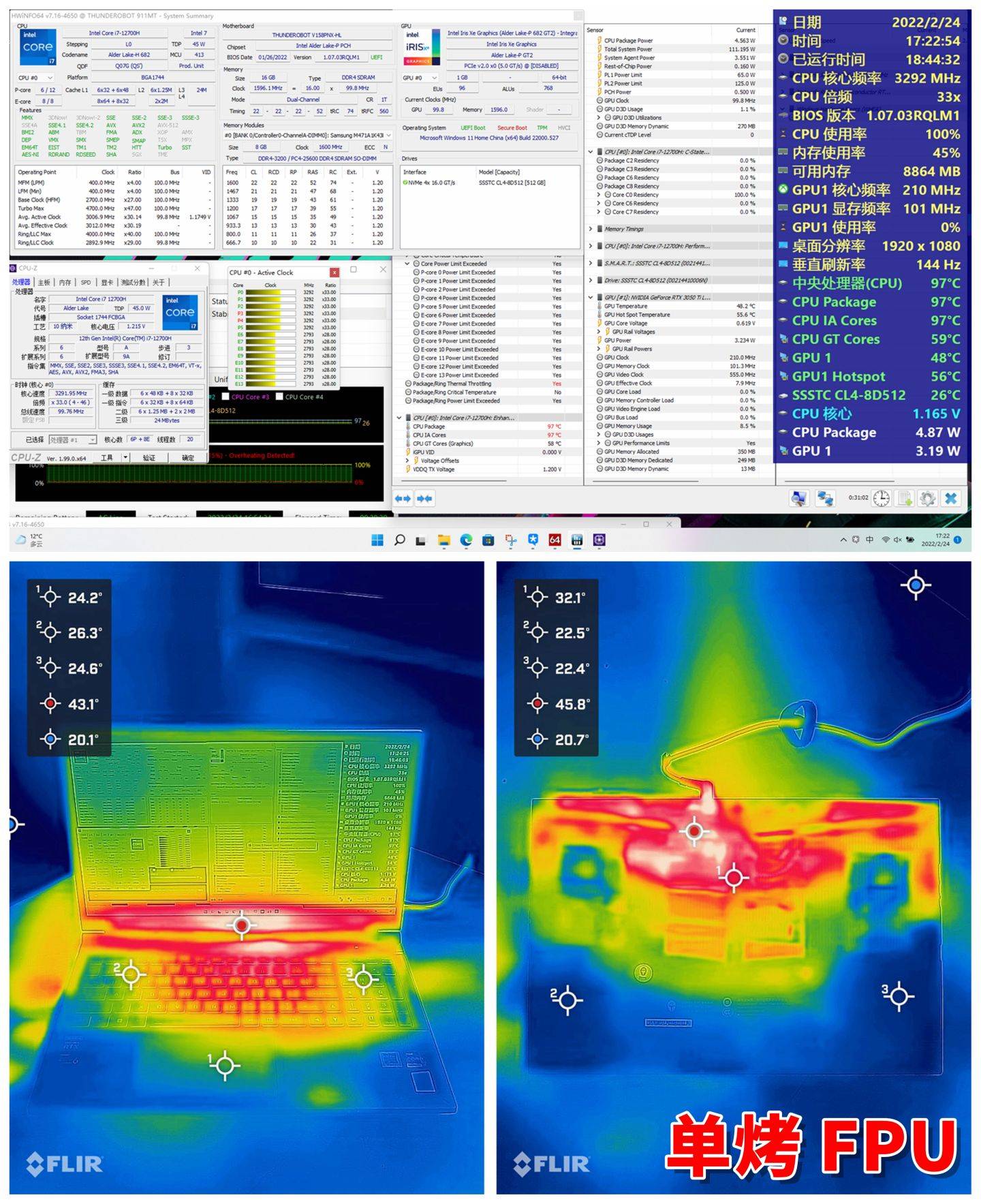
Task: Click input method 中 indicator
Action: point(869,540)
